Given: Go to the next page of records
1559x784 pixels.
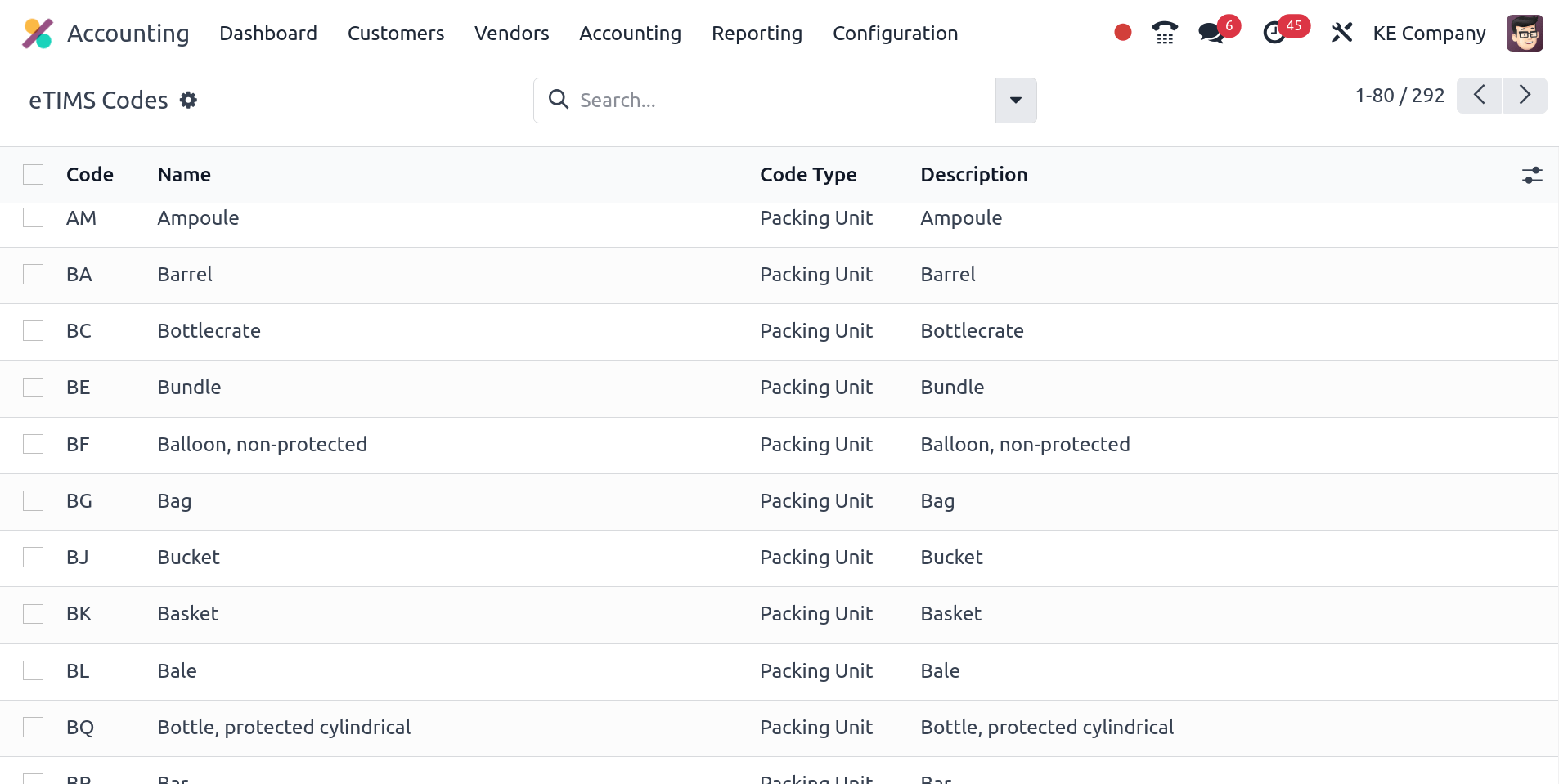Looking at the screenshot, I should tap(1525, 96).
